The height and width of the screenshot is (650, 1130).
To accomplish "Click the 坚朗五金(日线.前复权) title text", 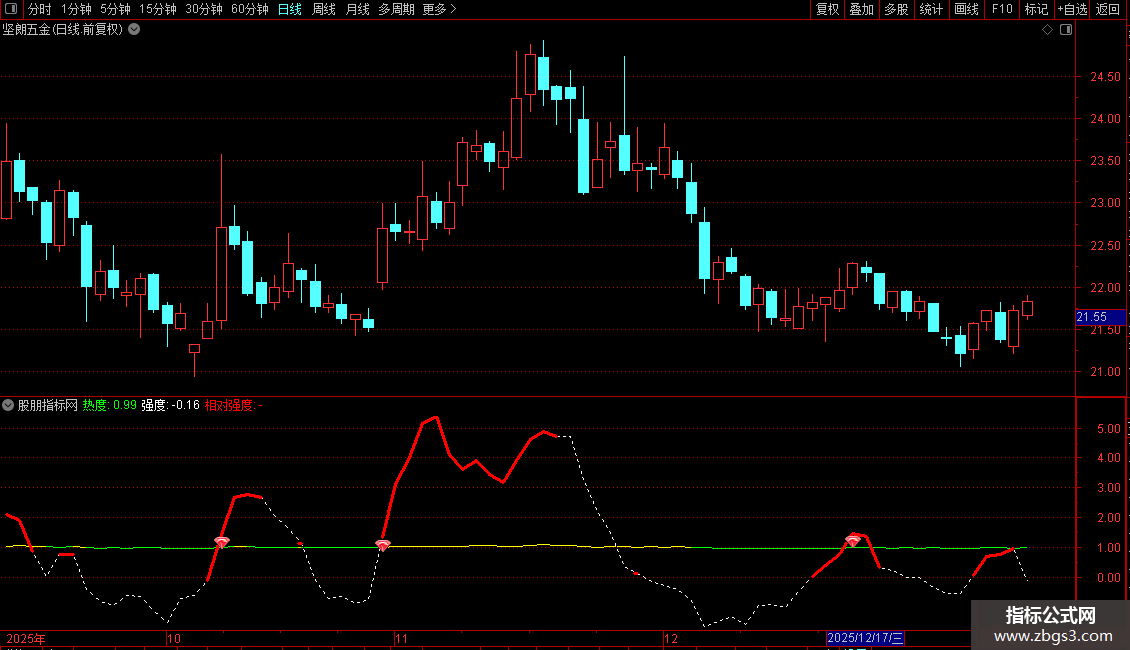I will [63, 30].
